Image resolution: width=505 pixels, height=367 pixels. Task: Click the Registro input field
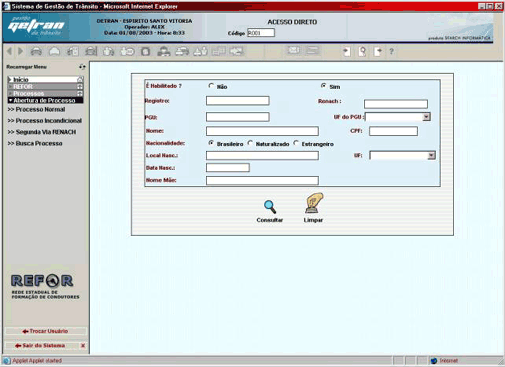point(238,101)
